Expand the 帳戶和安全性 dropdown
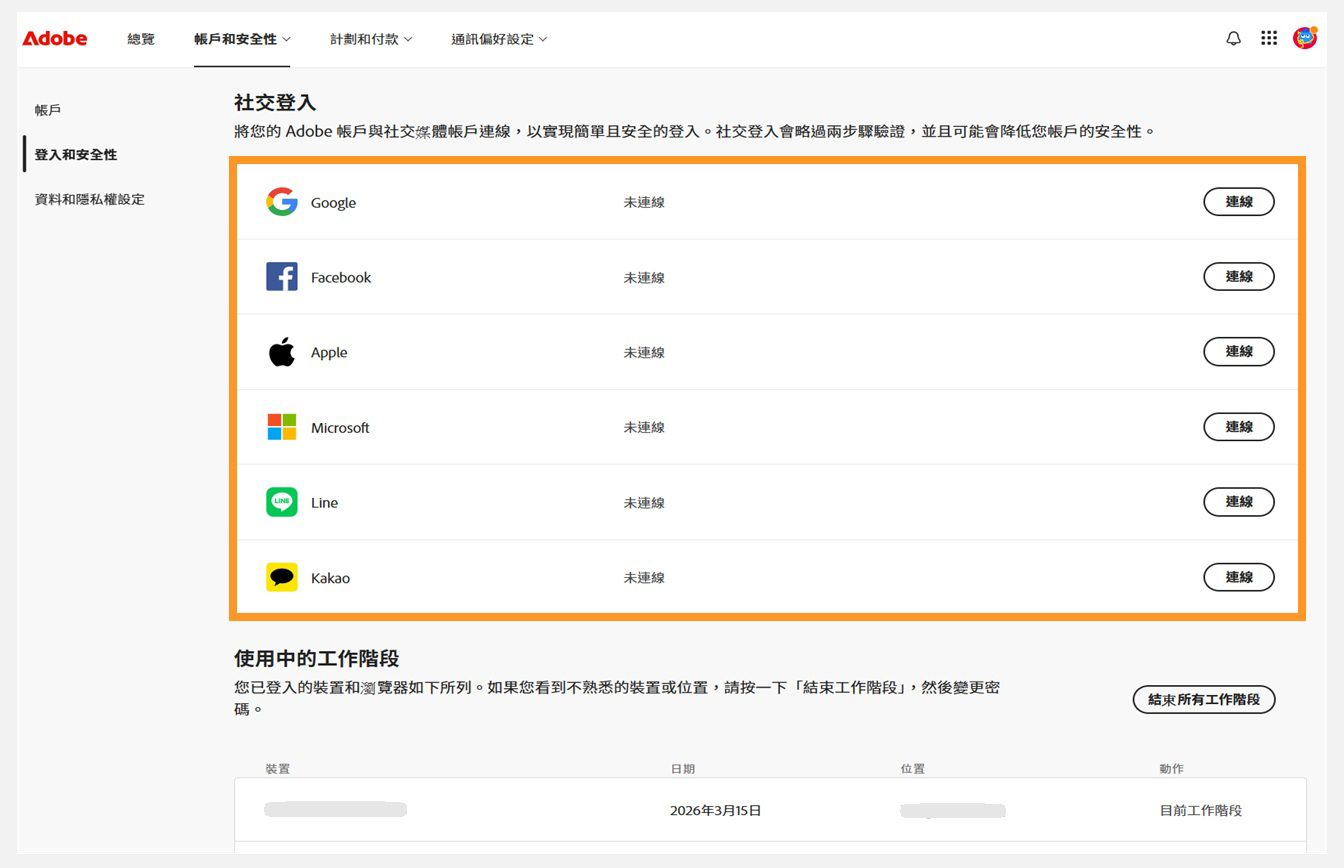The width and height of the screenshot is (1344, 868). [240, 39]
